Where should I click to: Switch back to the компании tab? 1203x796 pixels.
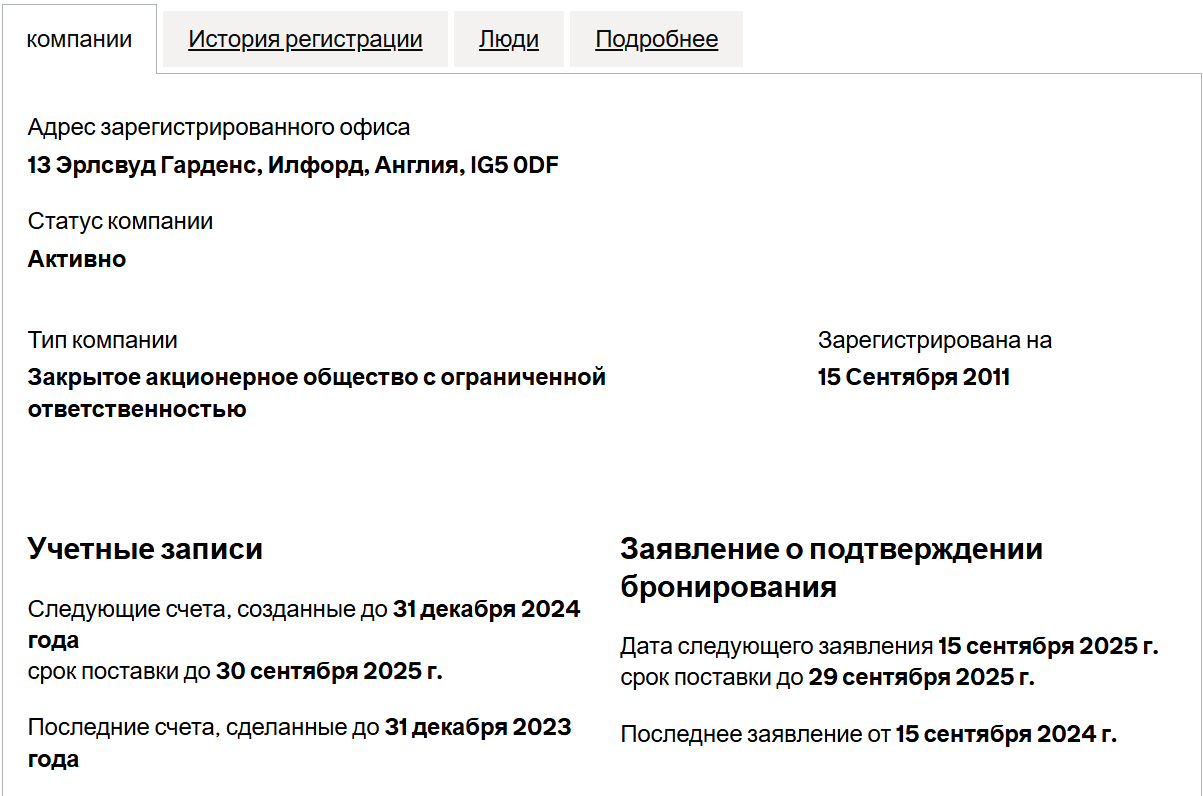pos(77,38)
